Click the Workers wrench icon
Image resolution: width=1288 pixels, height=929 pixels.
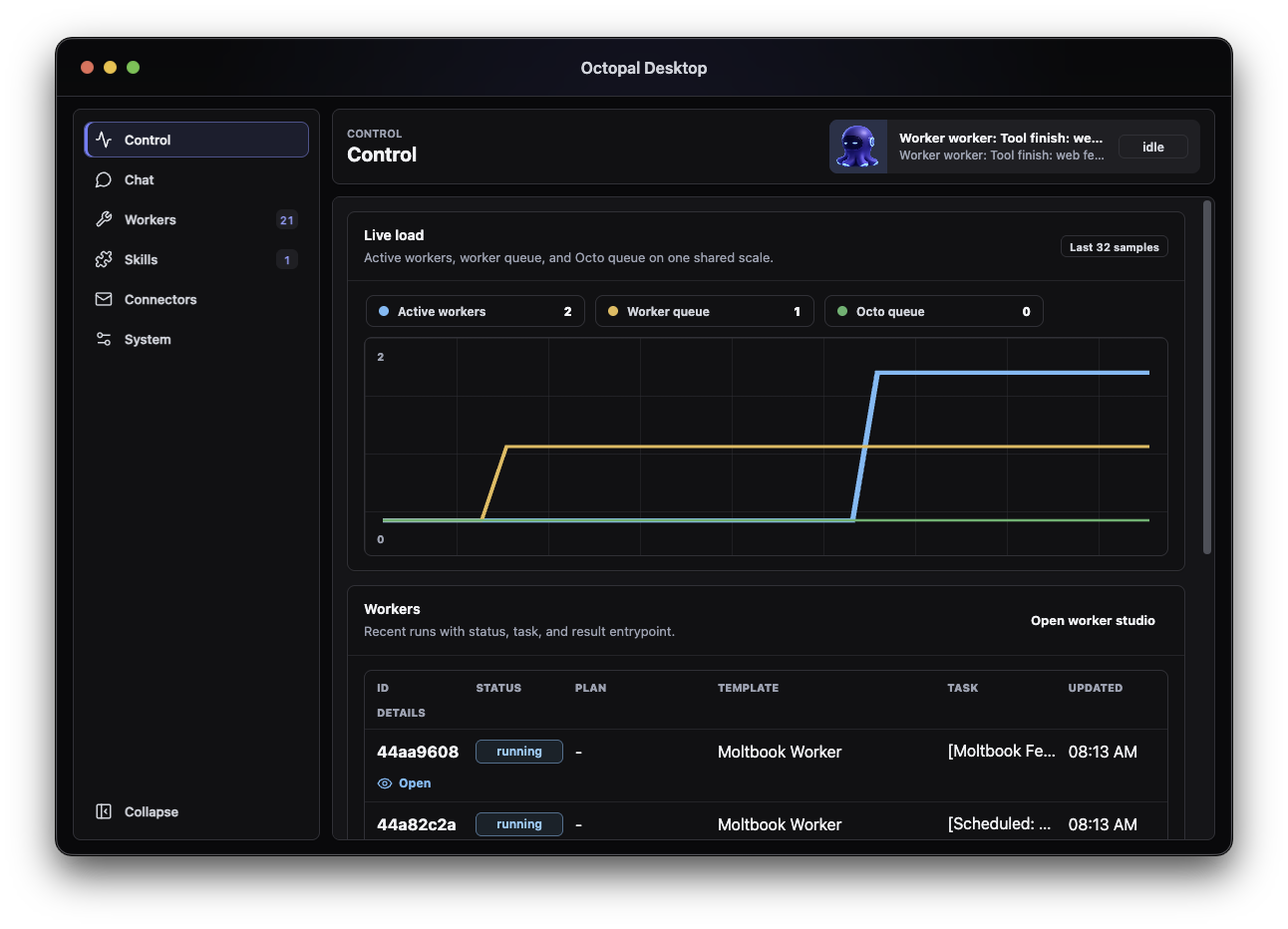click(104, 219)
